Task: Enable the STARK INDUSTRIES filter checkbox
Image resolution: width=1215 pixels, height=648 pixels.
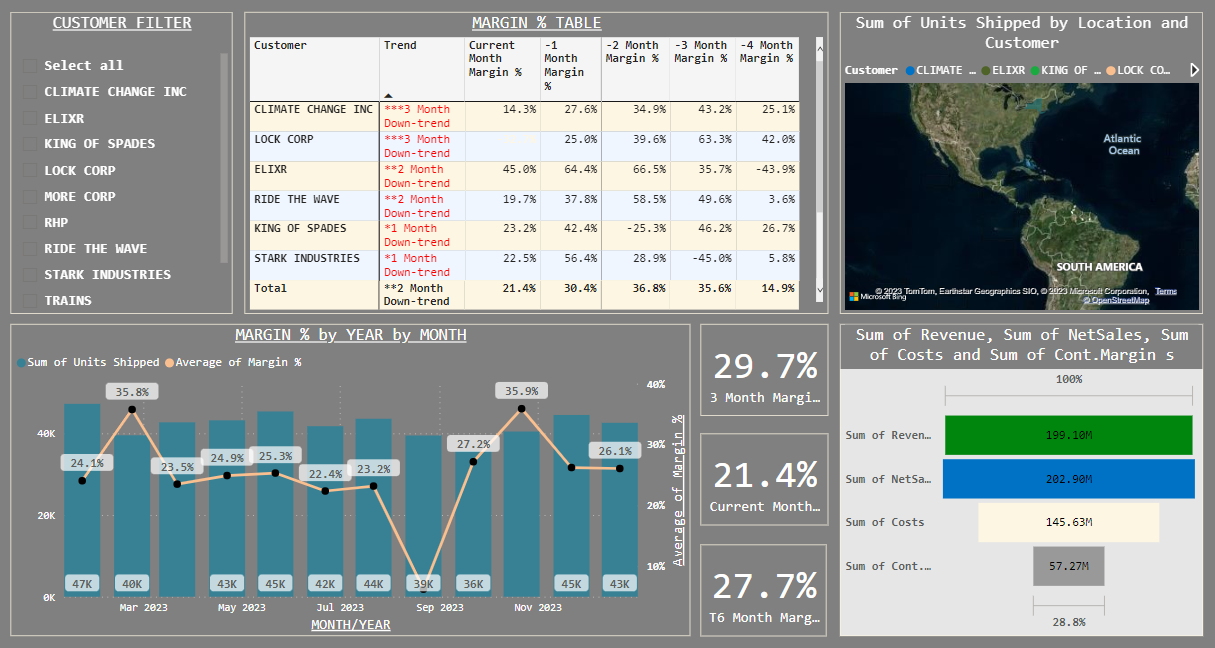Action: 28,274
